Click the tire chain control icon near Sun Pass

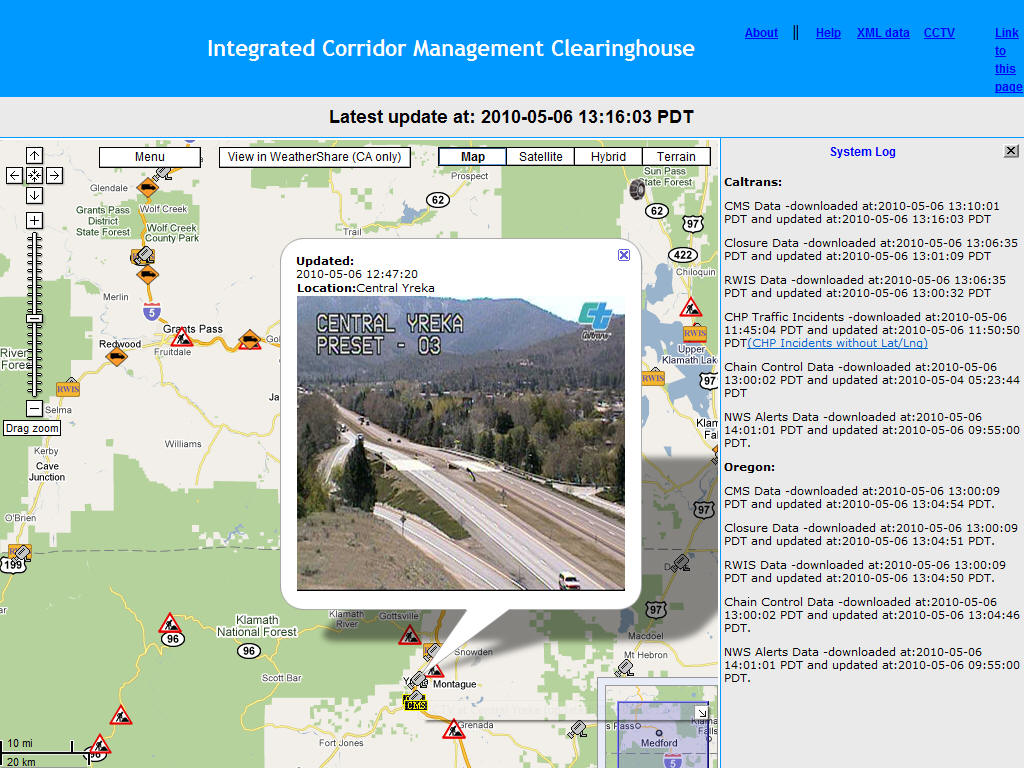pyautogui.click(x=635, y=189)
